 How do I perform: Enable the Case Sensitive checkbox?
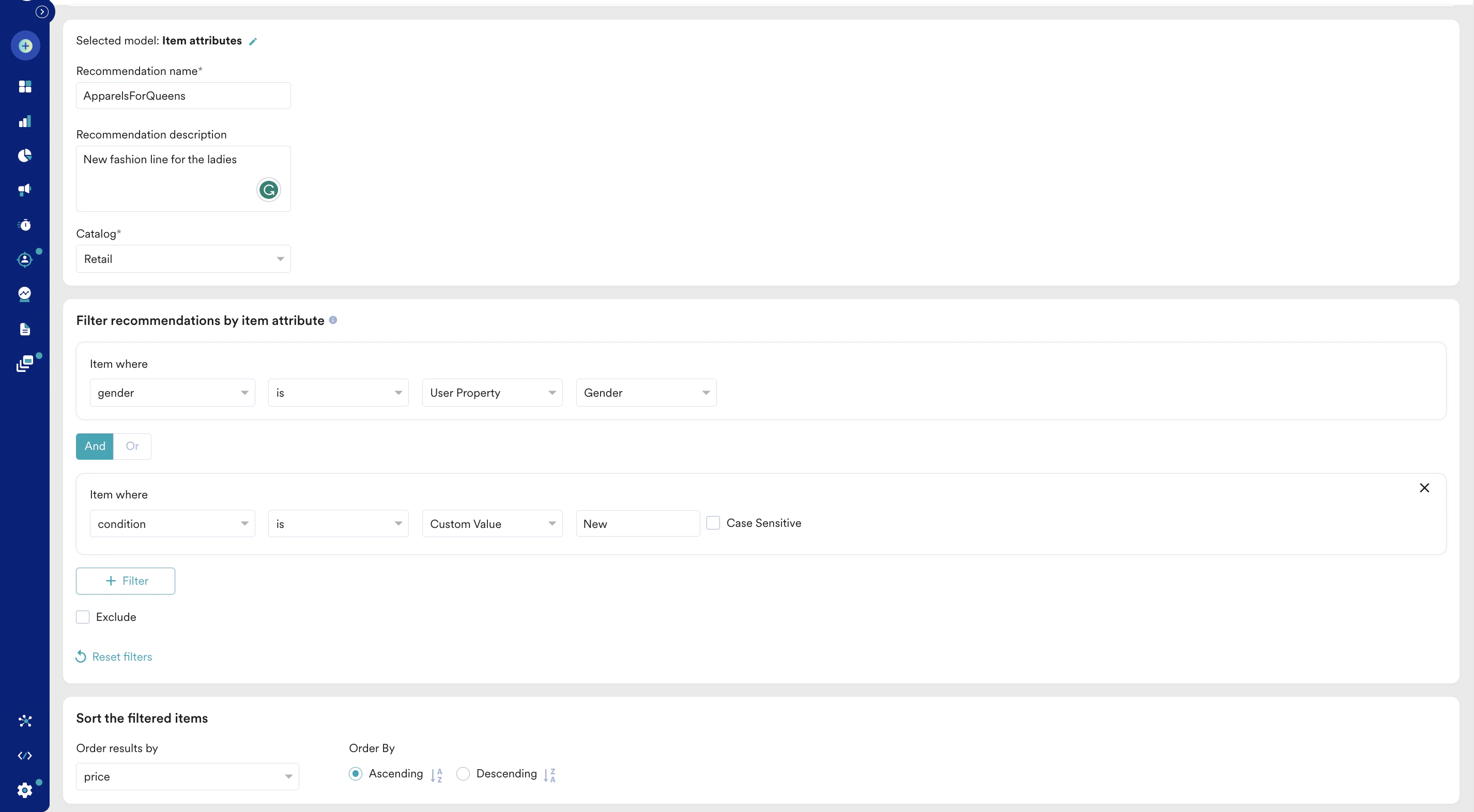713,523
